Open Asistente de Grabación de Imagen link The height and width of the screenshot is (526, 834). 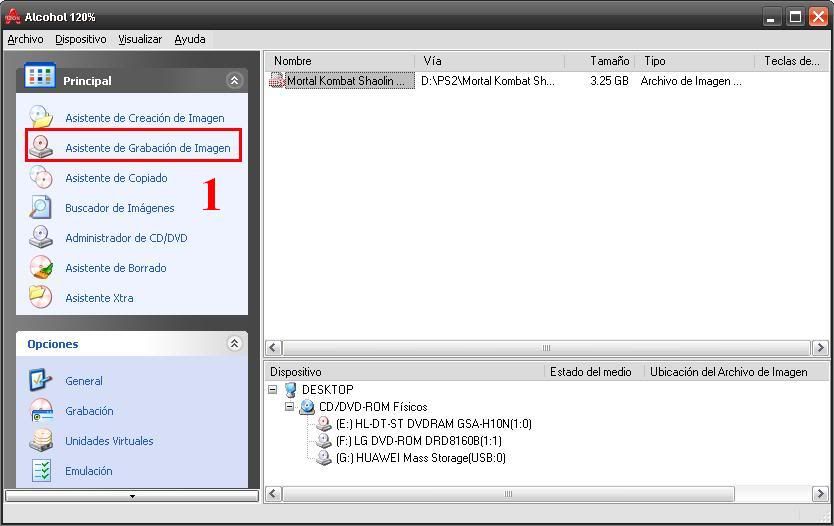(148, 148)
